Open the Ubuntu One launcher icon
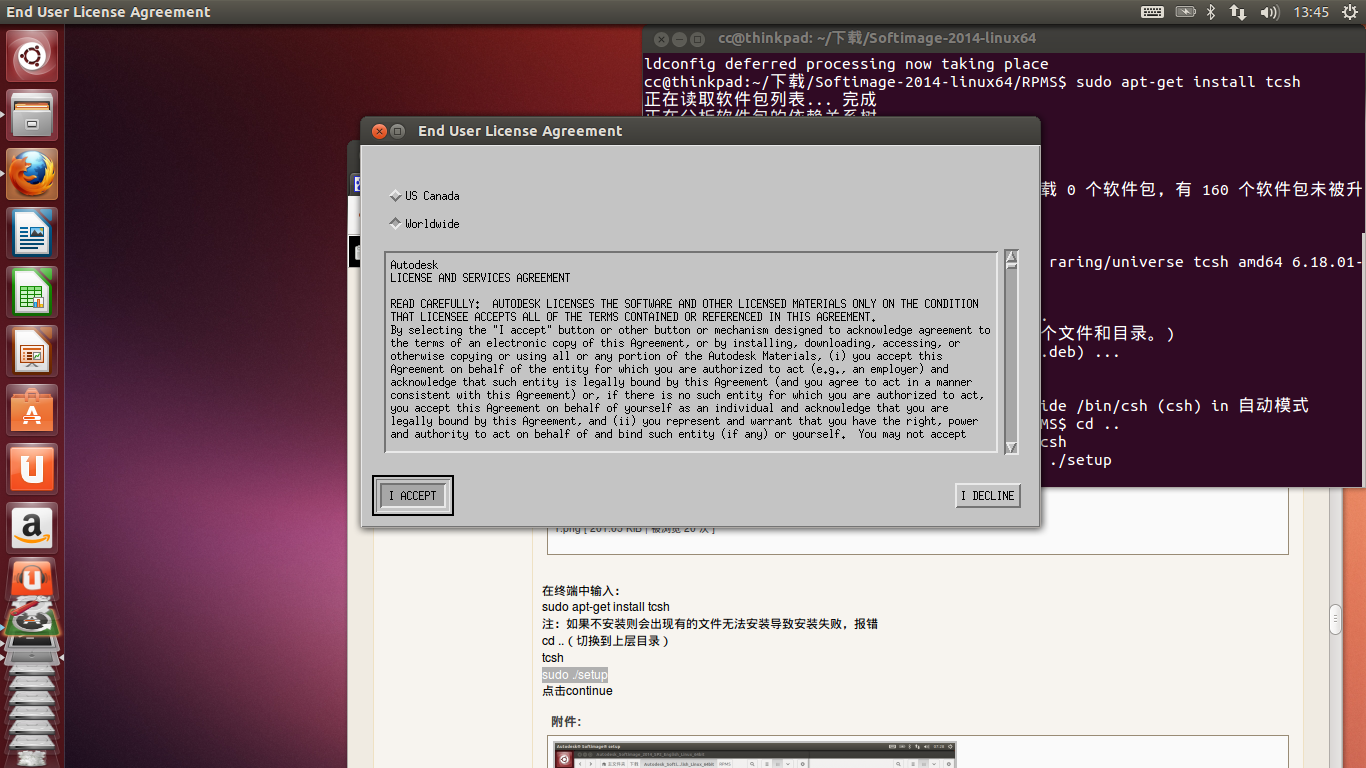 (33, 469)
